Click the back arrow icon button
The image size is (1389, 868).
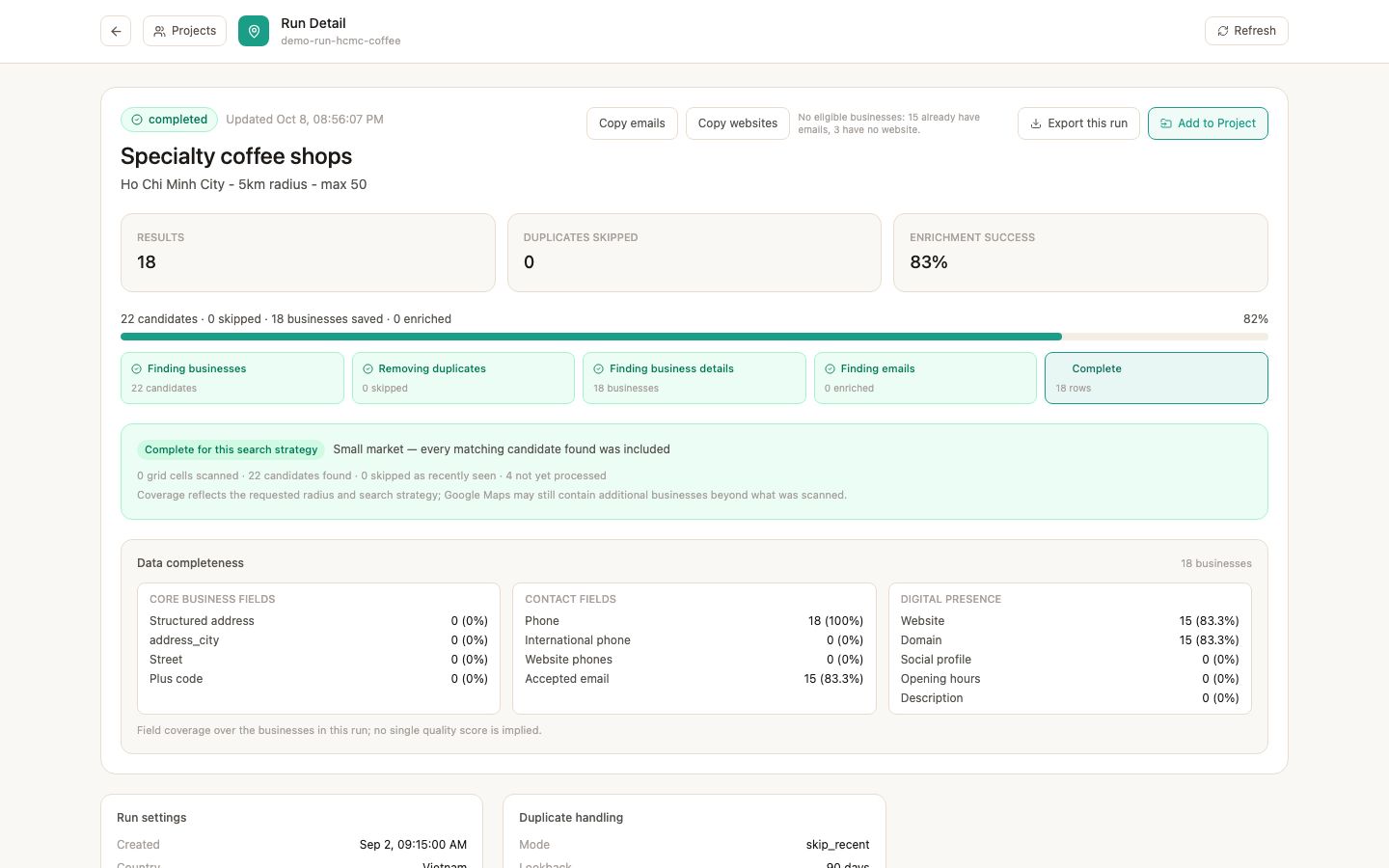pos(116,31)
